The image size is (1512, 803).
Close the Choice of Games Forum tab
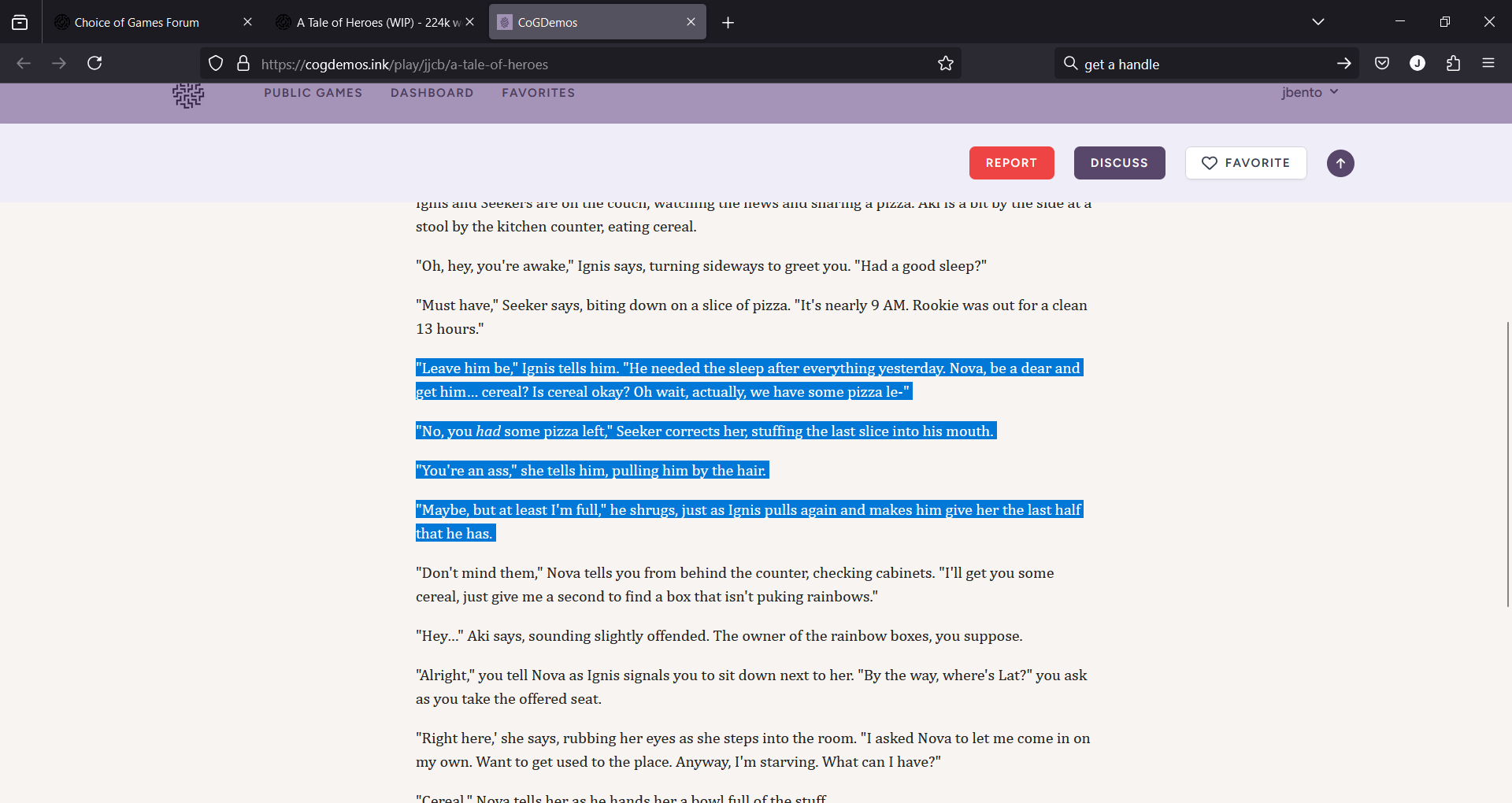(247, 22)
